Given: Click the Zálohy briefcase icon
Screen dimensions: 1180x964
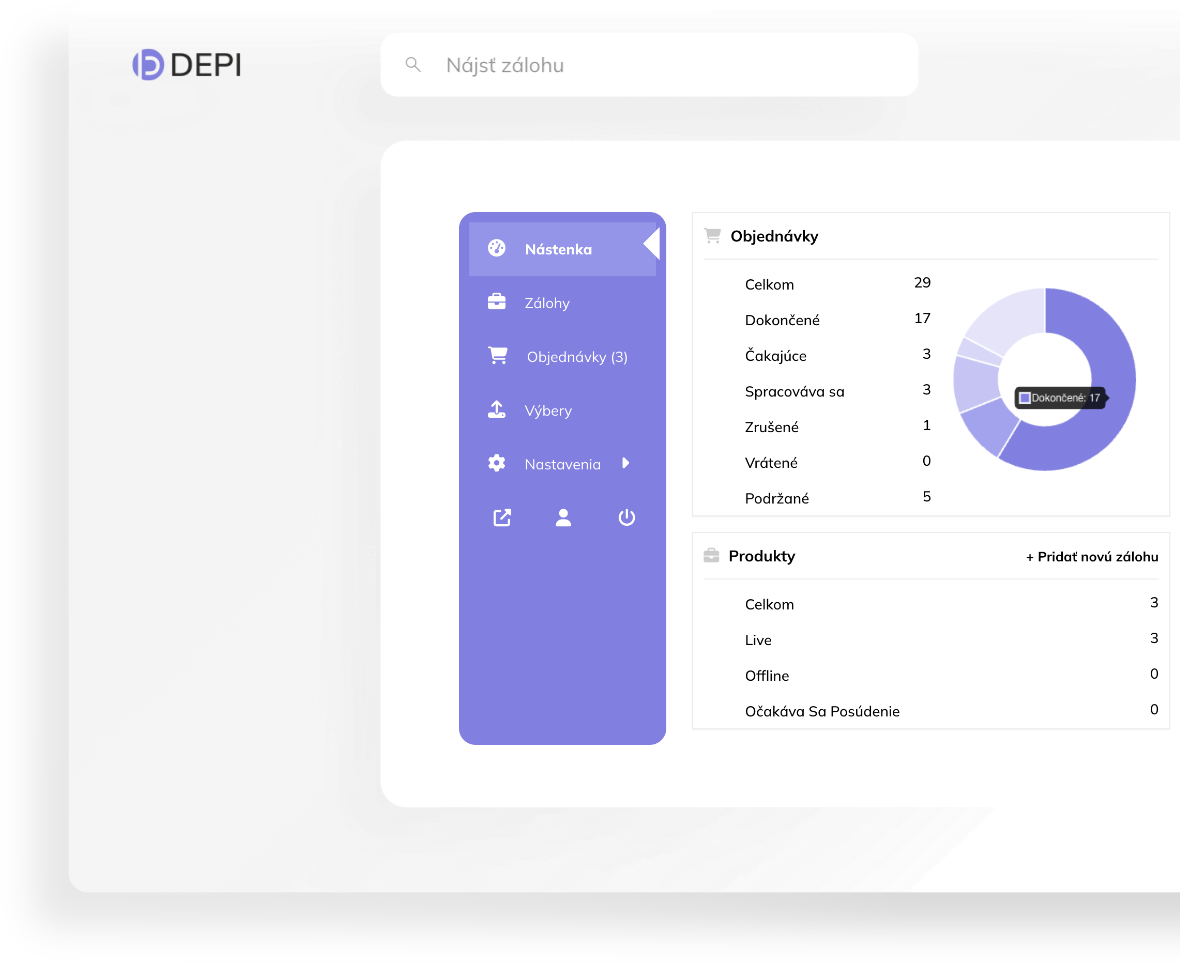Looking at the screenshot, I should click(x=497, y=302).
